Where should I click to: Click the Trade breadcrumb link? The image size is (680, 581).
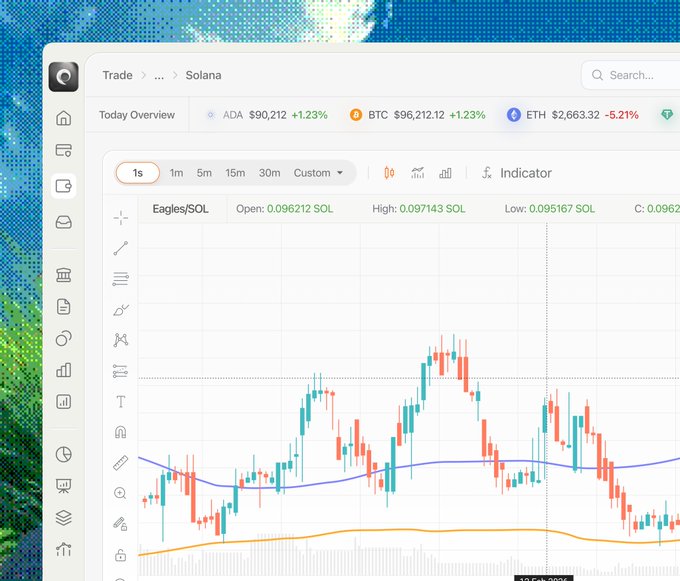[x=118, y=75]
